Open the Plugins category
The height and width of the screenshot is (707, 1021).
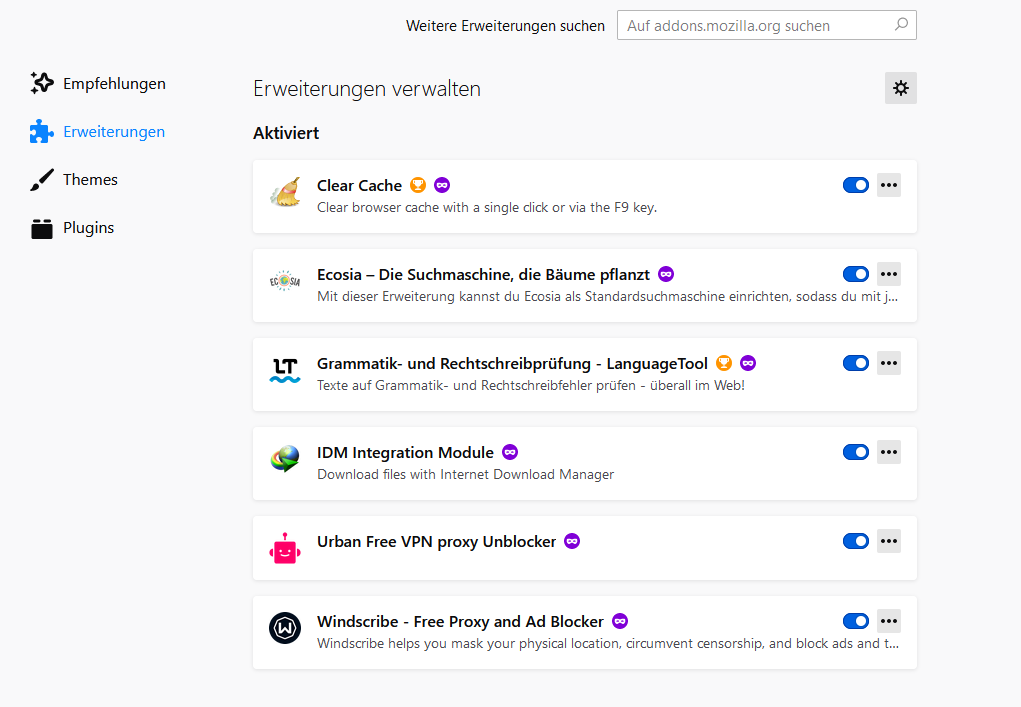point(88,228)
